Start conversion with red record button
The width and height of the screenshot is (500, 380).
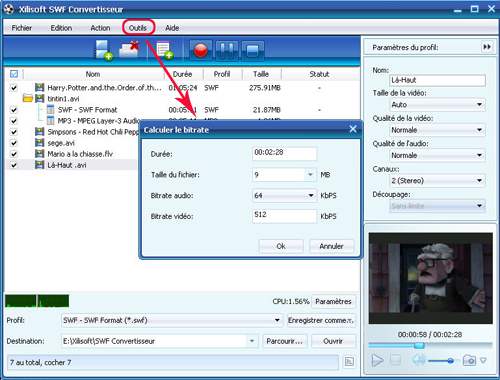click(x=201, y=51)
